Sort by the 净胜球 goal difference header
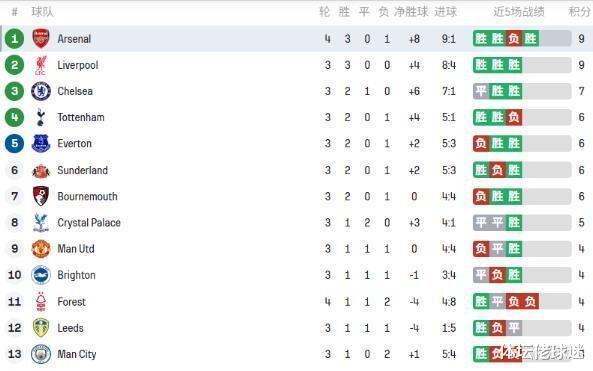Viewport: 593px width, 371px height. (411, 12)
